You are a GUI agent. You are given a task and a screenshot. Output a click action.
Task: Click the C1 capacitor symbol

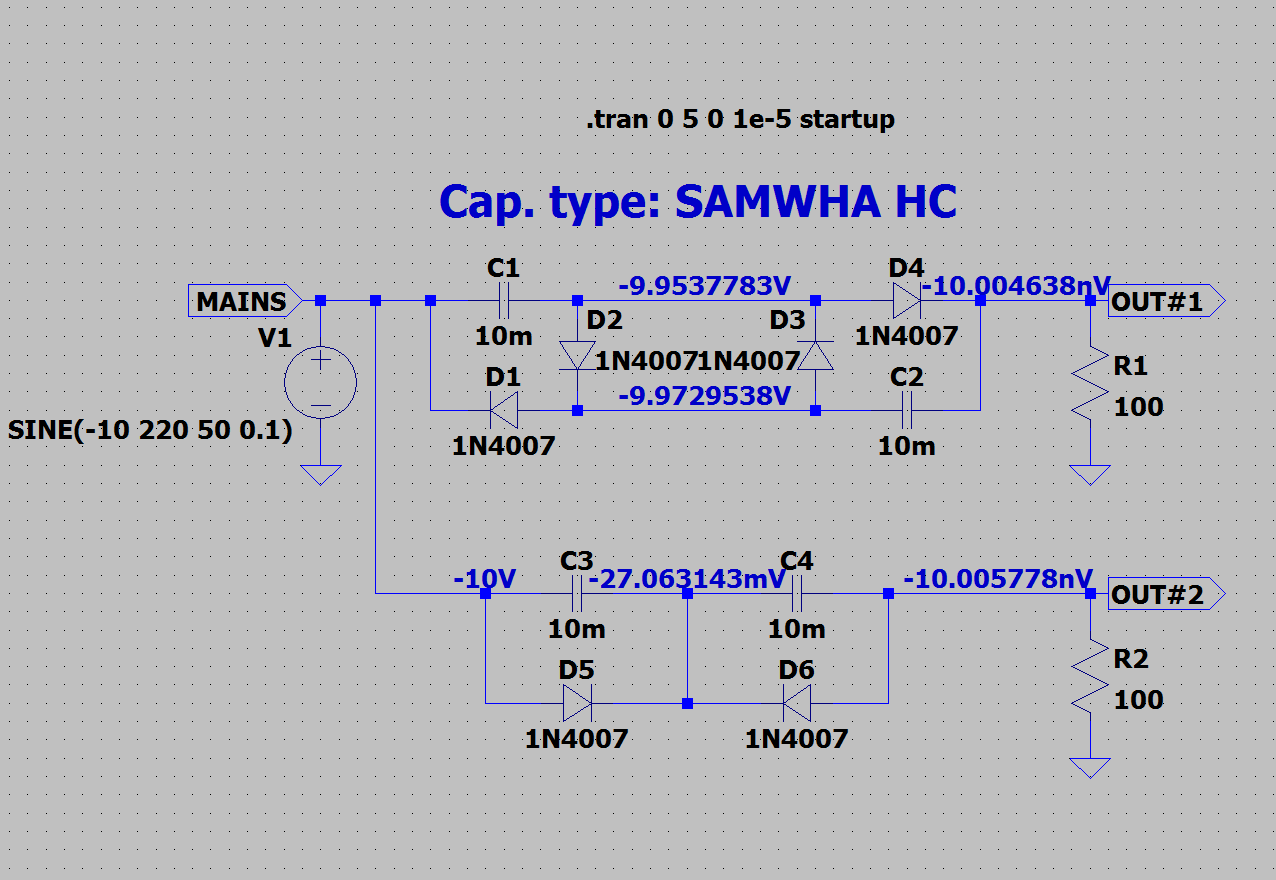[503, 300]
